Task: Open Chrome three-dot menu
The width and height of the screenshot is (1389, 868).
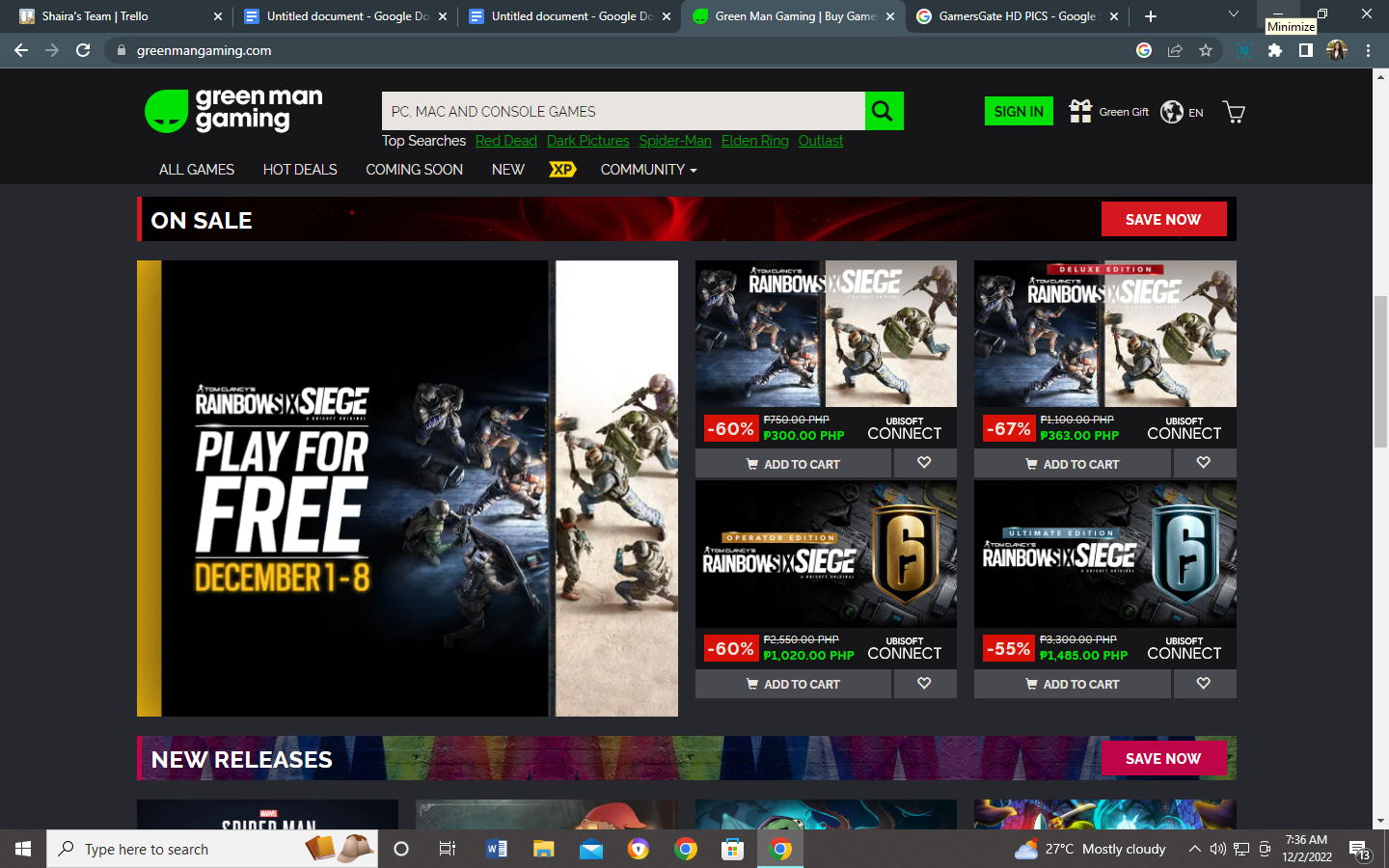Action: (1368, 50)
